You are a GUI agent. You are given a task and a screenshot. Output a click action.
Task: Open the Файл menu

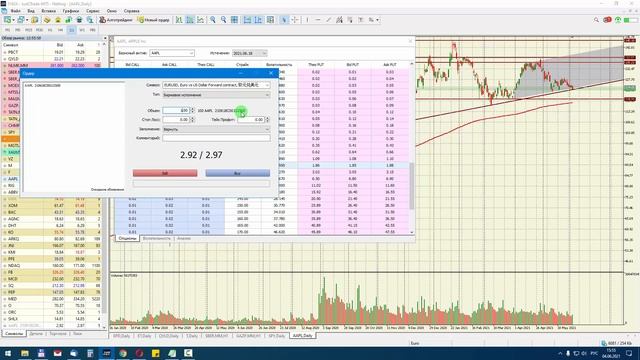click(x=16, y=11)
